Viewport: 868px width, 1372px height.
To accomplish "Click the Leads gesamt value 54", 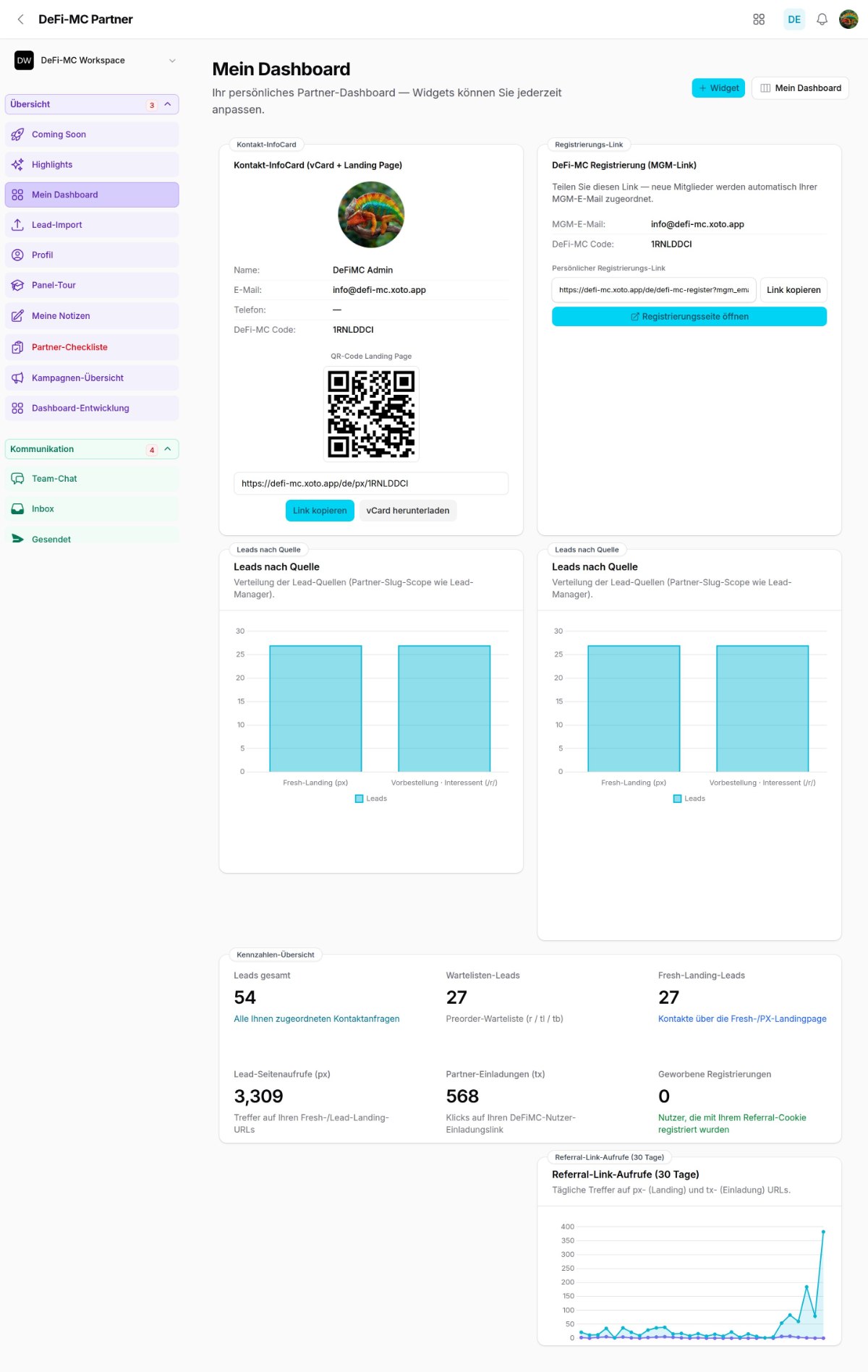I will [x=245, y=998].
